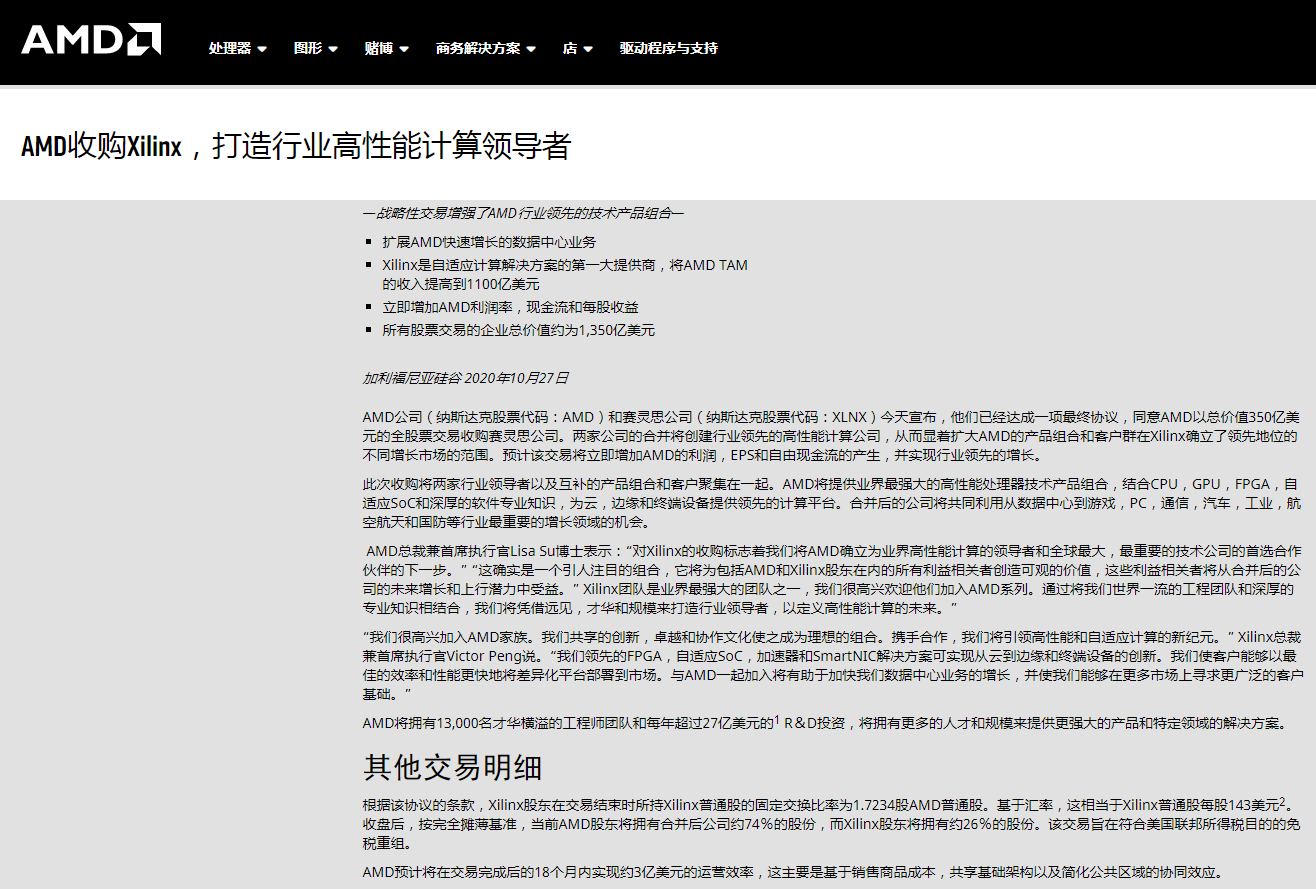The height and width of the screenshot is (889, 1316).
Task: Click the dateline 加利福尼亚硅谷 2020年10月27日
Action: (x=465, y=378)
